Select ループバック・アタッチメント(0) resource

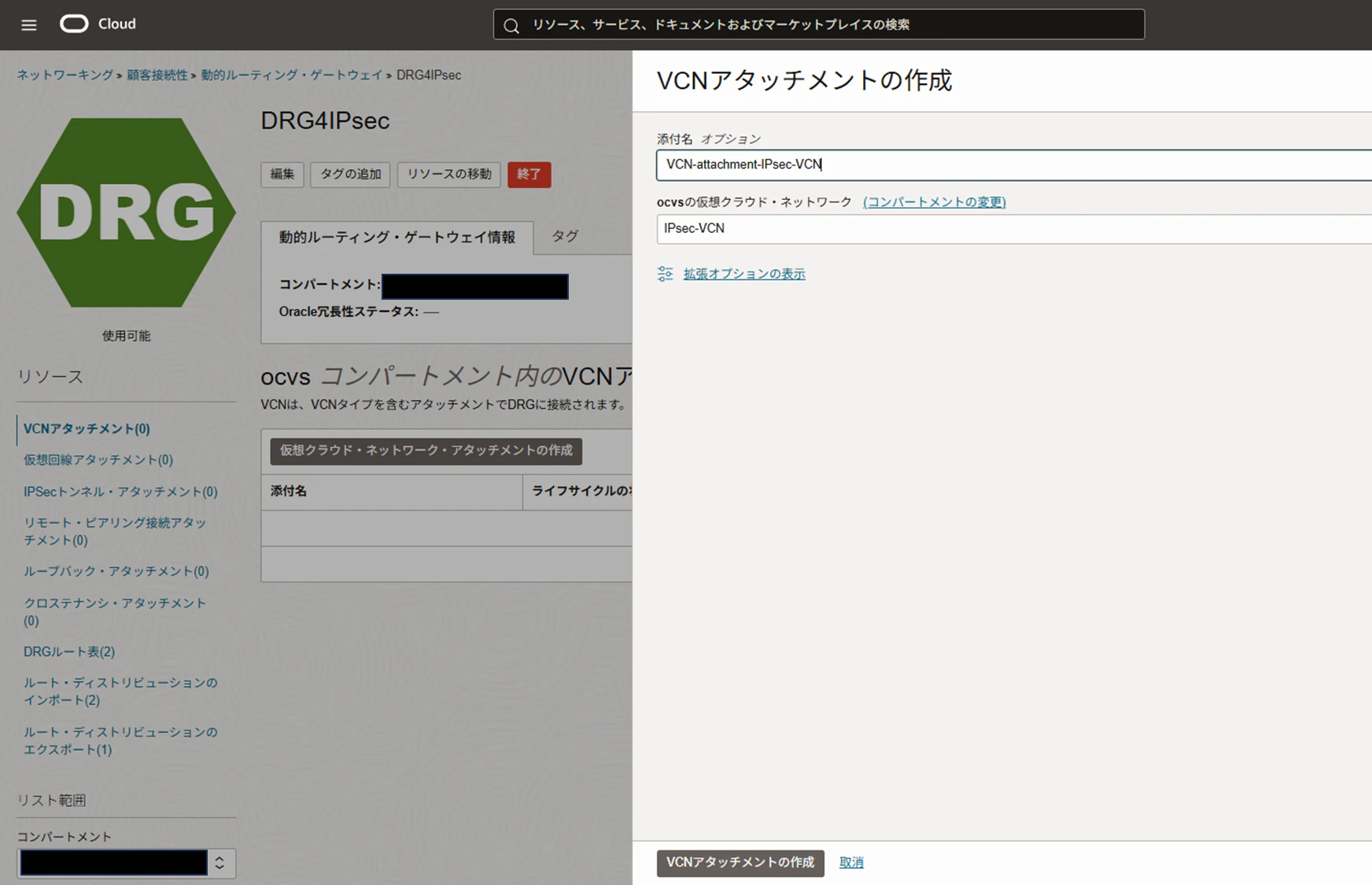pyautogui.click(x=116, y=572)
